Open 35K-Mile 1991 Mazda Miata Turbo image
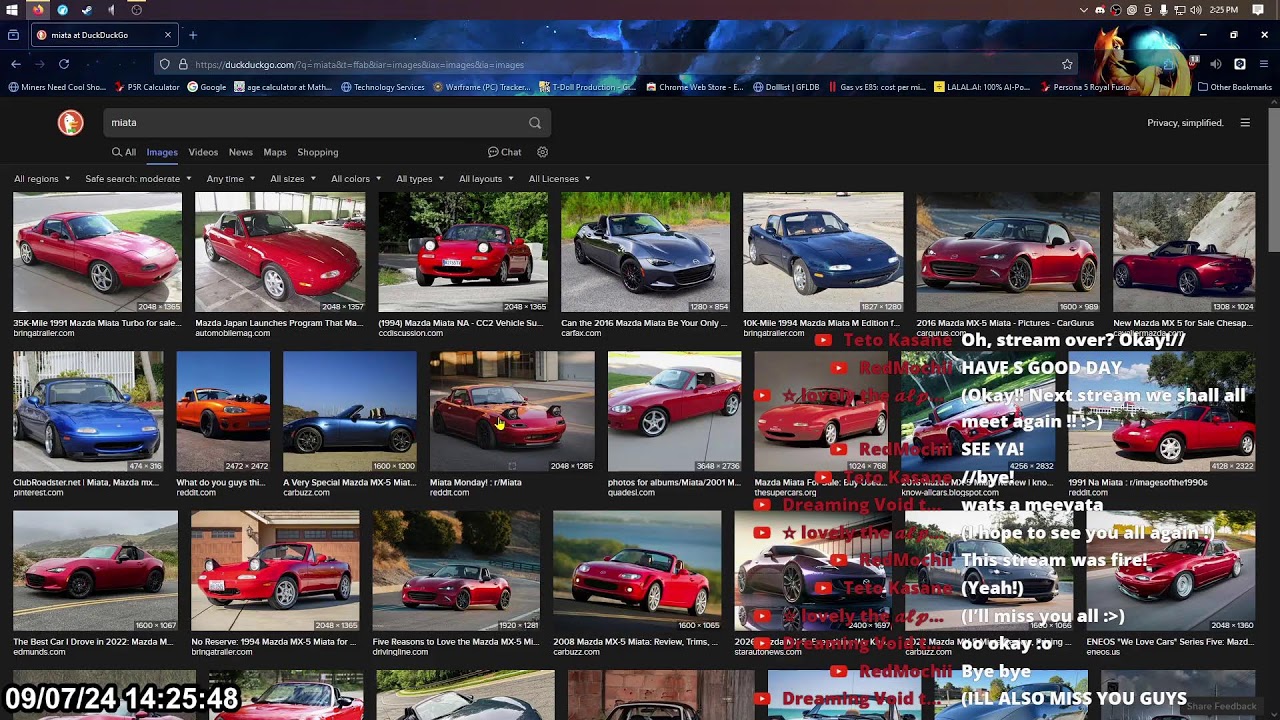 tap(97, 252)
